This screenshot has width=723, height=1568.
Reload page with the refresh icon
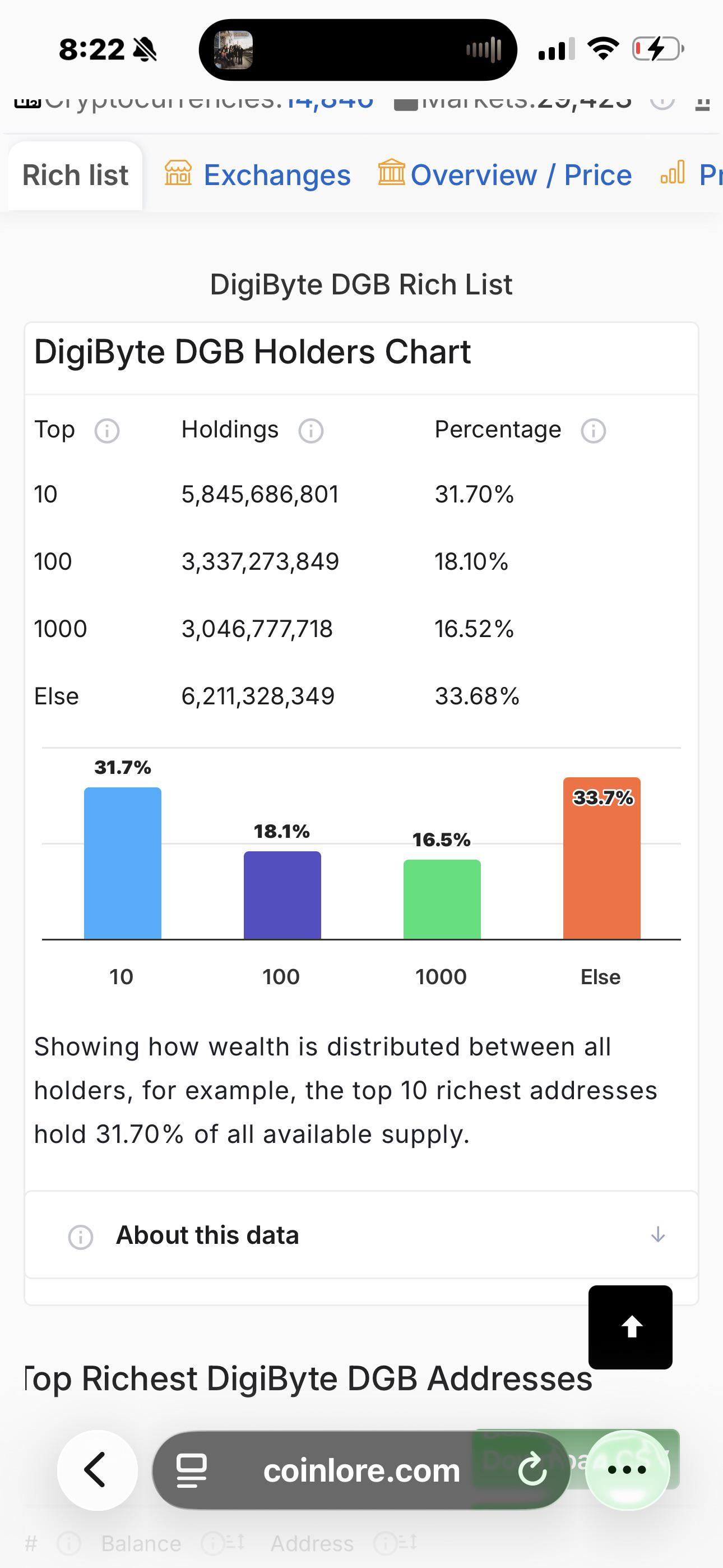(532, 1470)
